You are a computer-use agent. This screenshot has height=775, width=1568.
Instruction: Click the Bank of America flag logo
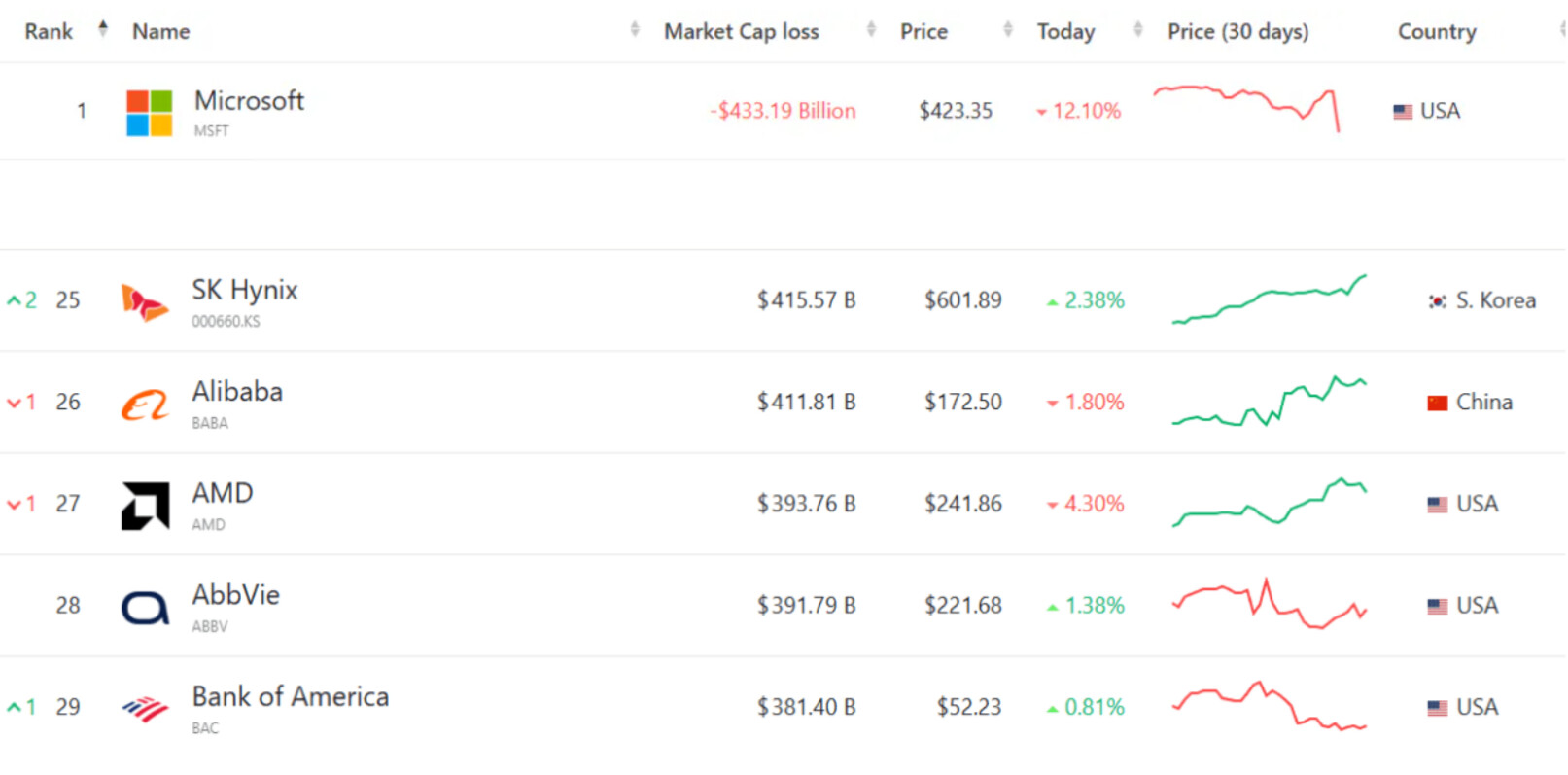pyautogui.click(x=145, y=709)
